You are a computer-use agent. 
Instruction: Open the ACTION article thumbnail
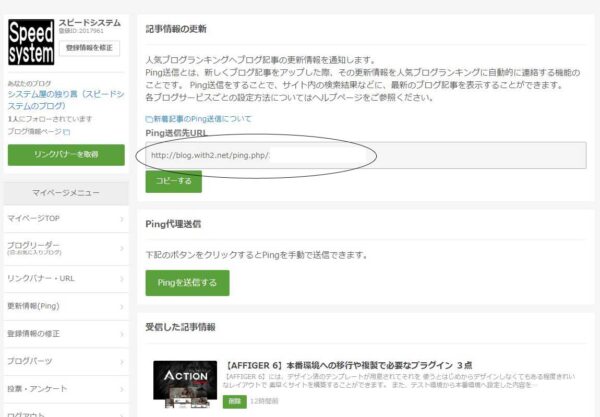185,385
